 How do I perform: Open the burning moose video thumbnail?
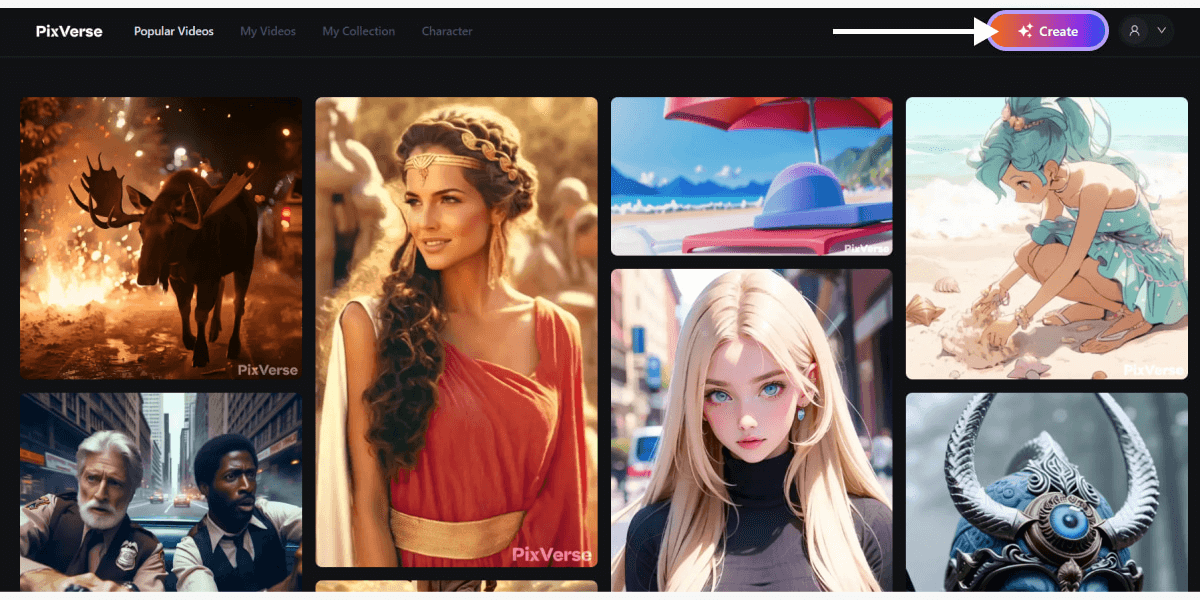coord(161,238)
